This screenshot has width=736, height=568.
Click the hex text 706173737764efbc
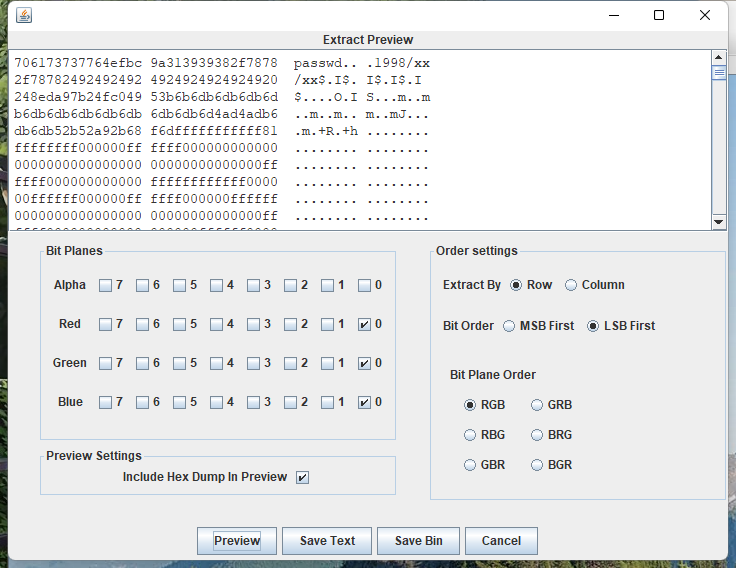78,63
